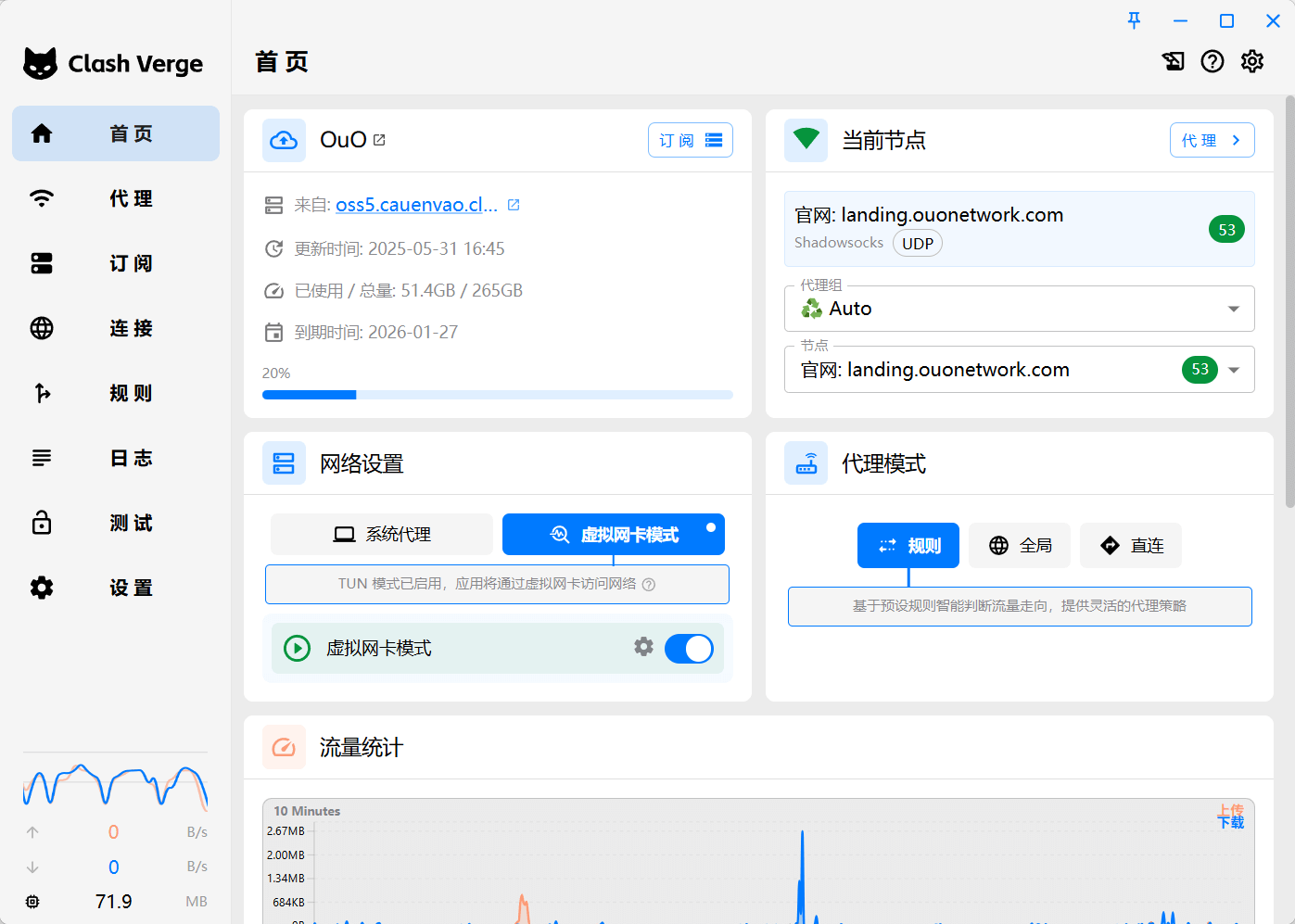The image size is (1295, 924).
Task: Open the 日志 logs sidebar page
Action: (116, 458)
